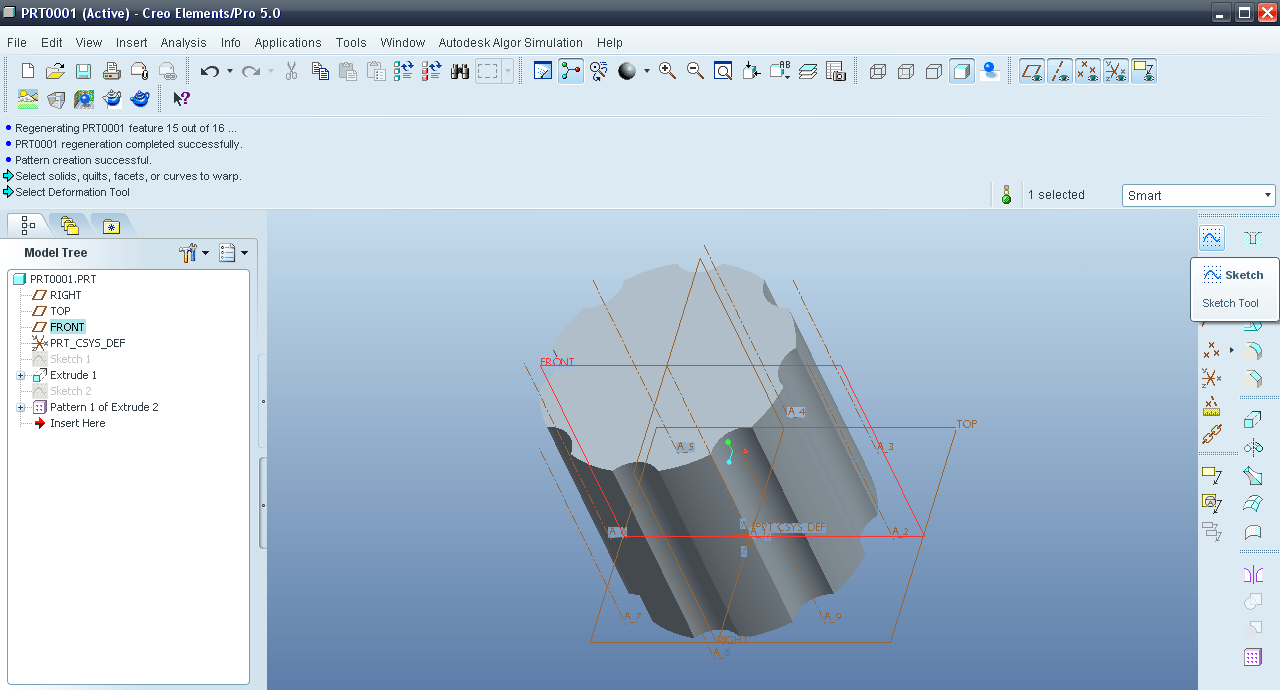Open the Model Tree Settings dropdown
The image size is (1280, 690).
tap(194, 253)
